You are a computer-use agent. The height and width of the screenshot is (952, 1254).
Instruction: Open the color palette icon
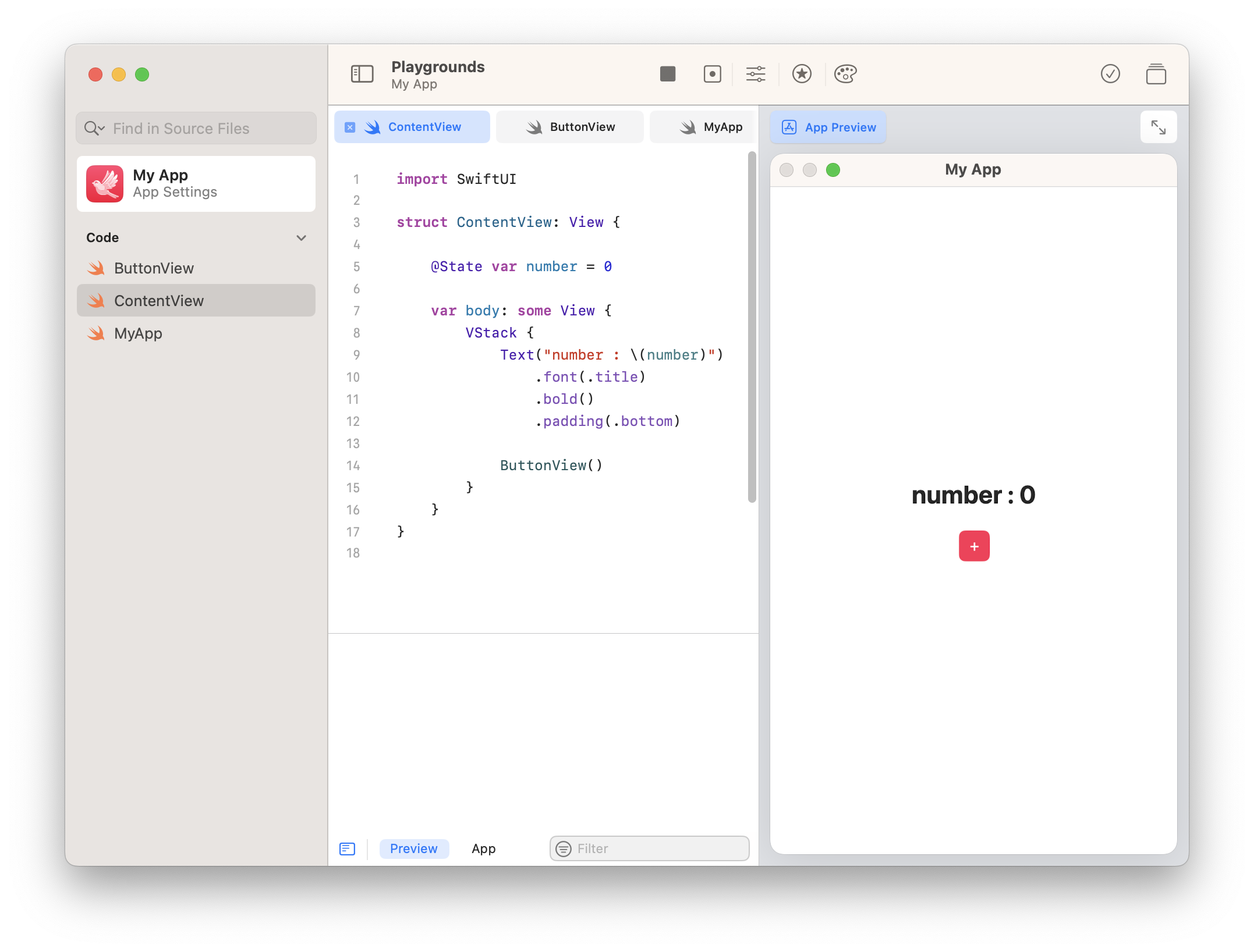845,74
